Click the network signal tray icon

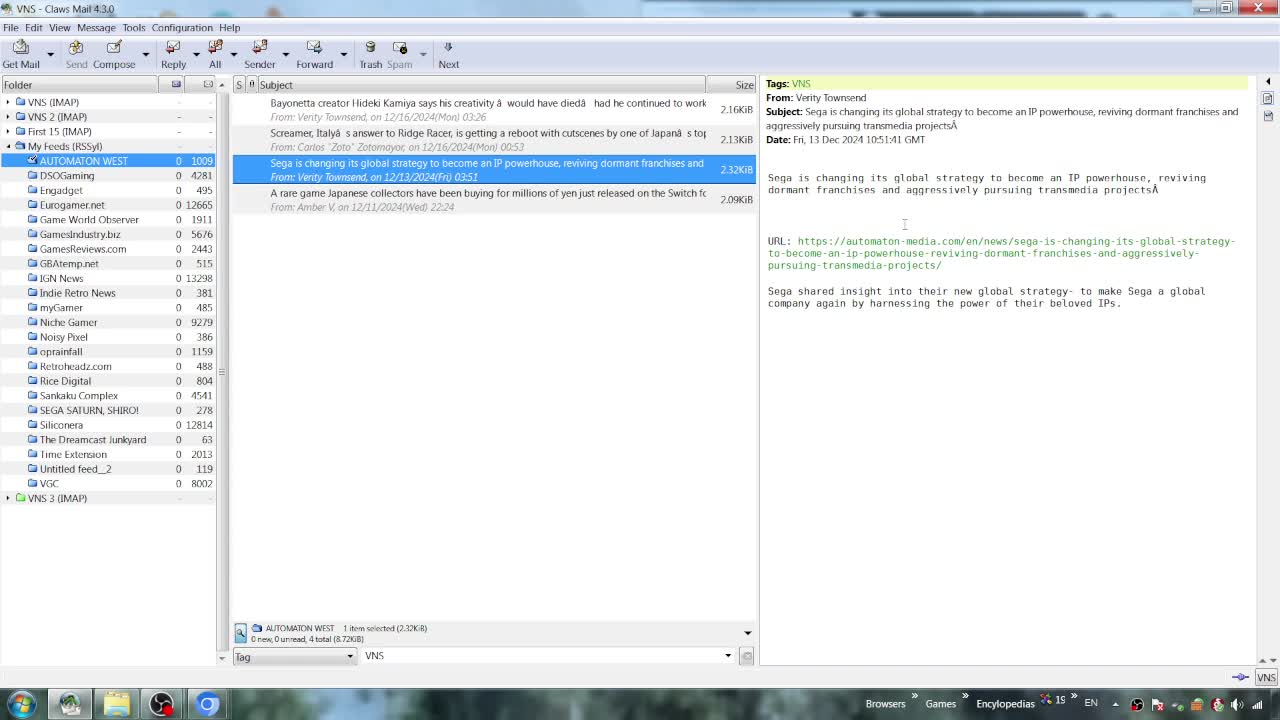1257,704
